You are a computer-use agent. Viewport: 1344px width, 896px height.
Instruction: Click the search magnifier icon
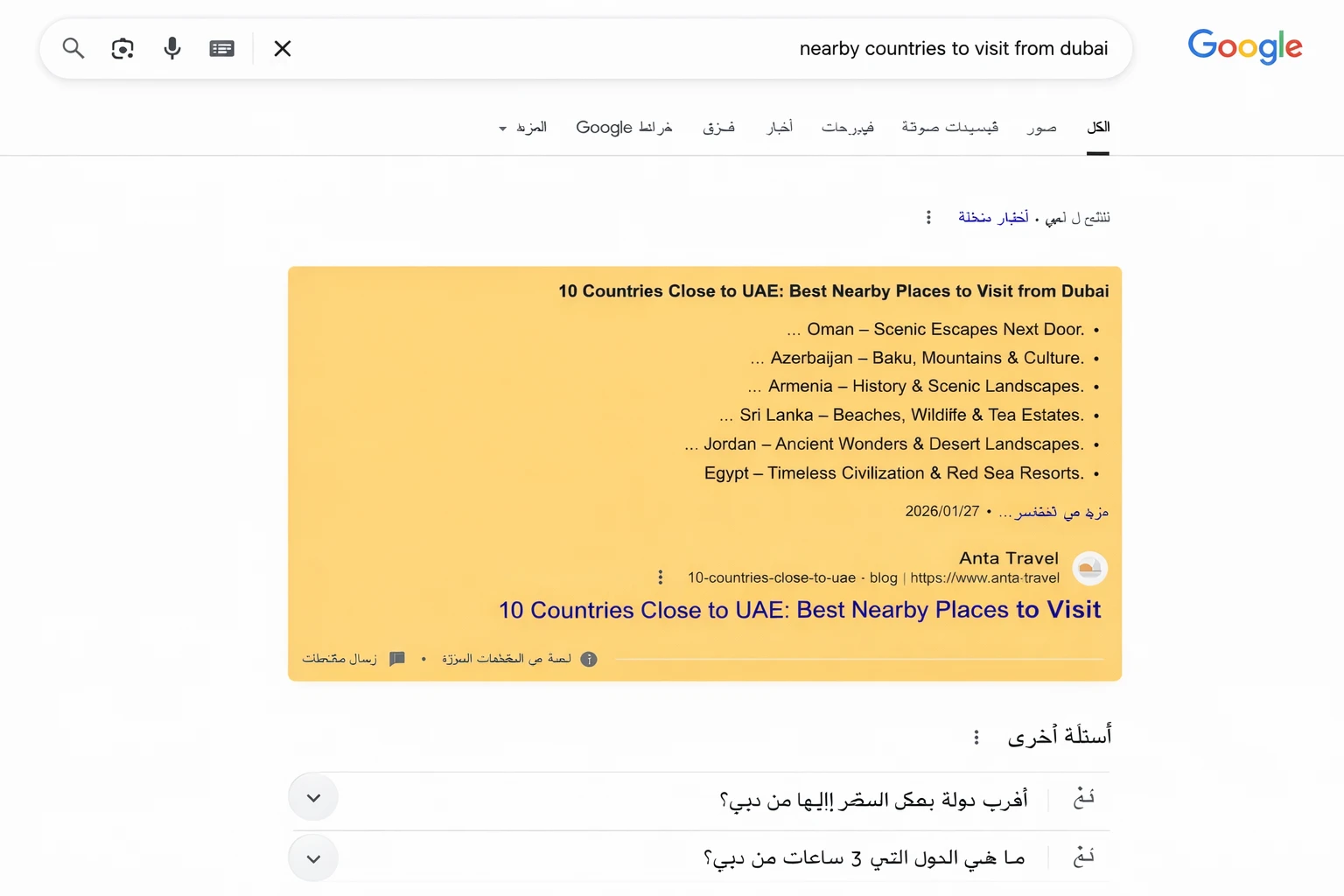coord(73,48)
